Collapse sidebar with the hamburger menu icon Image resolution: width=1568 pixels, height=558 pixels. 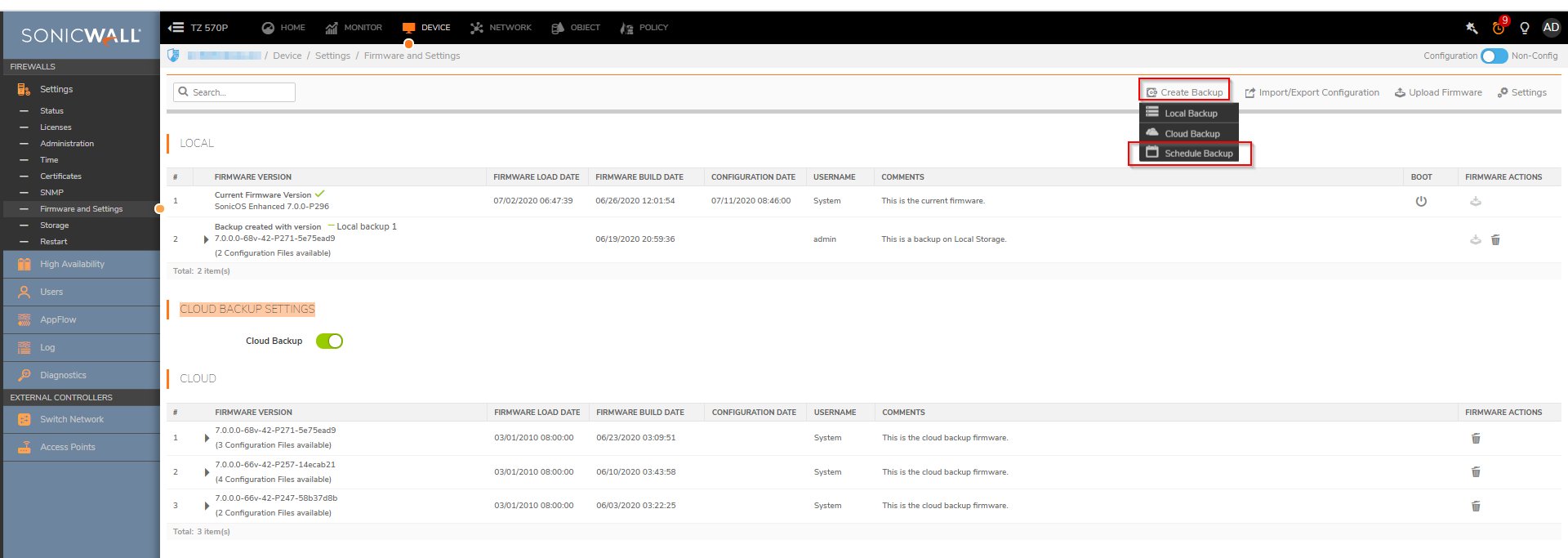pyautogui.click(x=176, y=28)
